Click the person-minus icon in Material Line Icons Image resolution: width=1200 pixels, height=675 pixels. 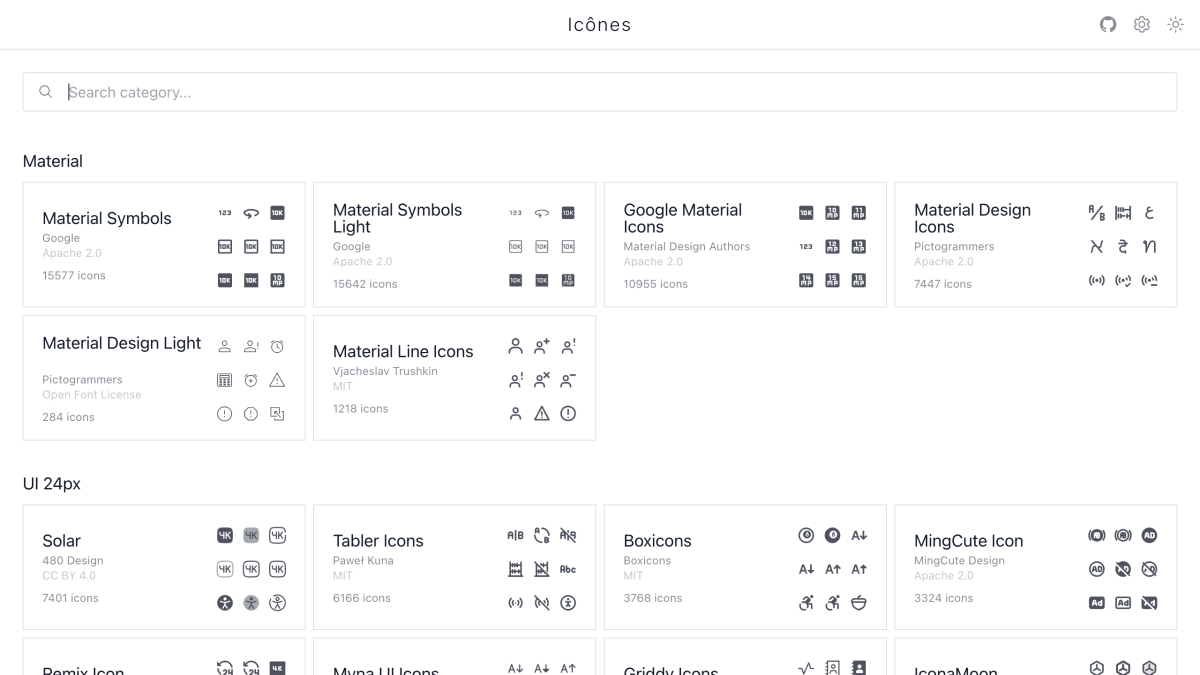(x=568, y=380)
